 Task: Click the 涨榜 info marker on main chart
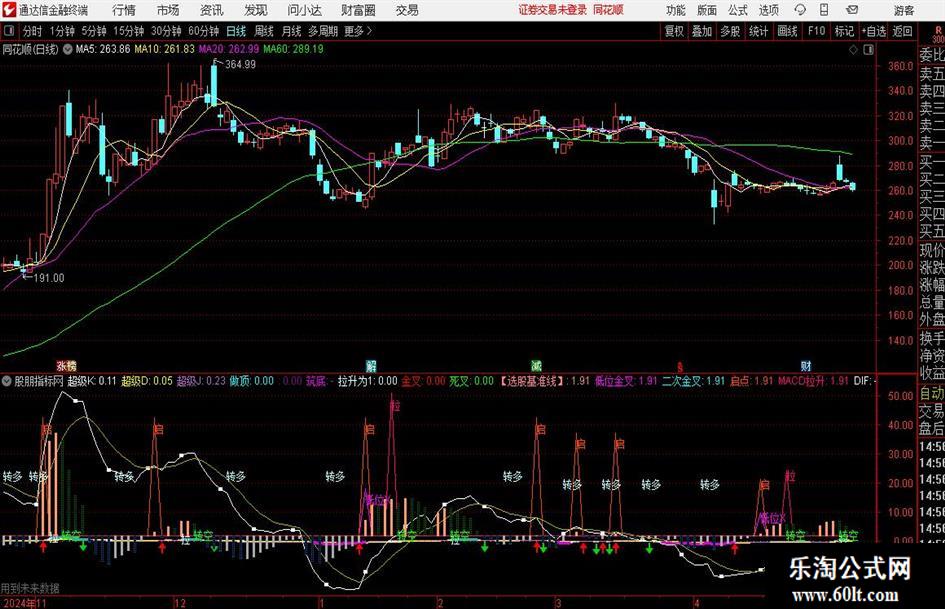tap(67, 365)
